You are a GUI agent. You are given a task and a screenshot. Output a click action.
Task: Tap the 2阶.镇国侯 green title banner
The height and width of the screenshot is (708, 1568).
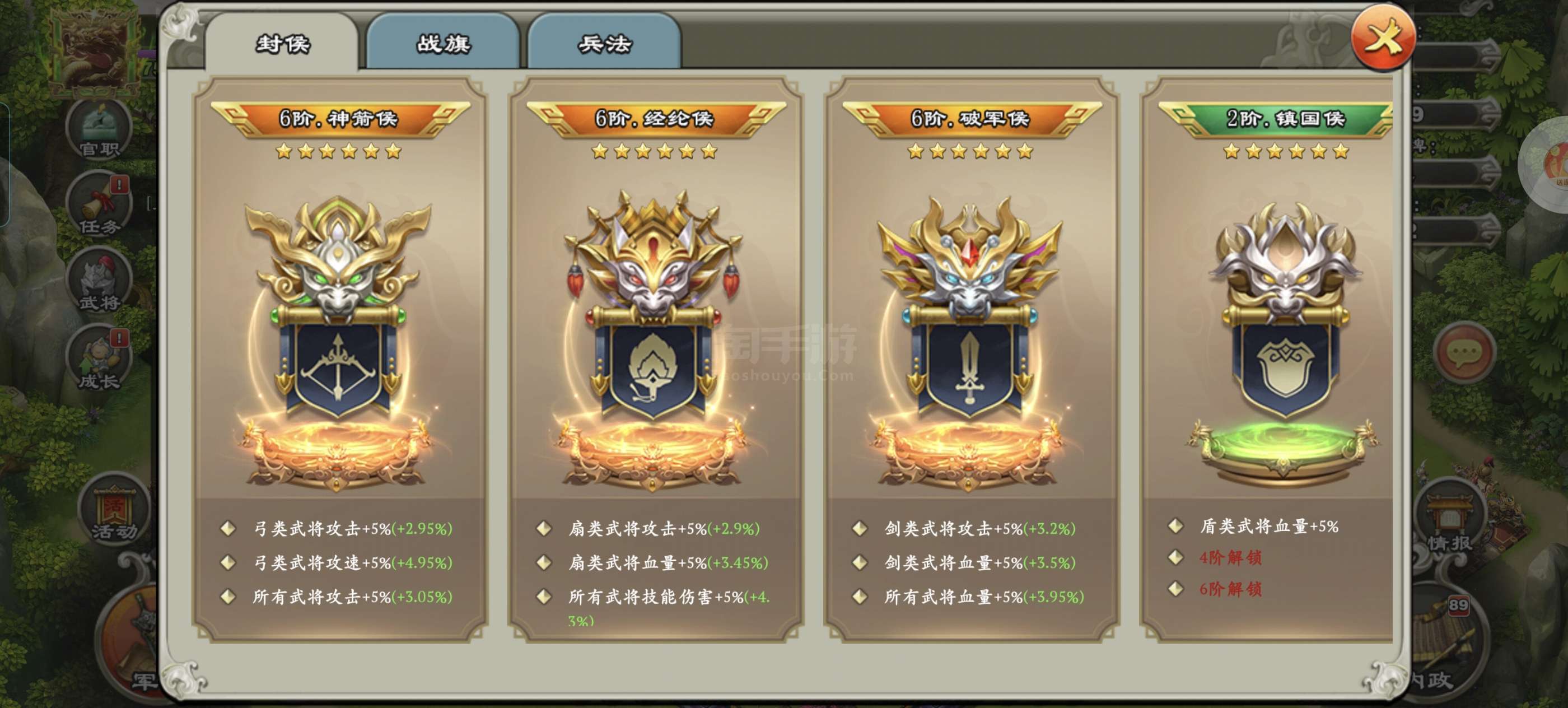click(1276, 119)
